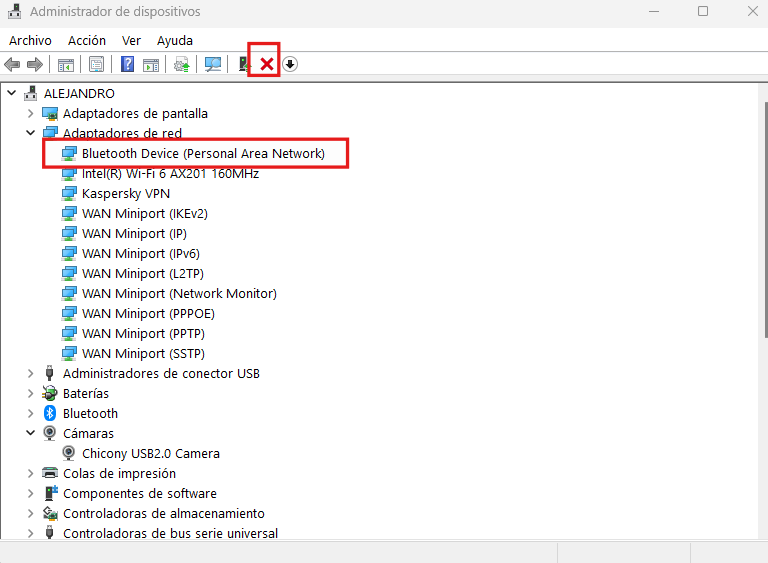
Task: Click the Baterías category icon
Action: tap(49, 393)
